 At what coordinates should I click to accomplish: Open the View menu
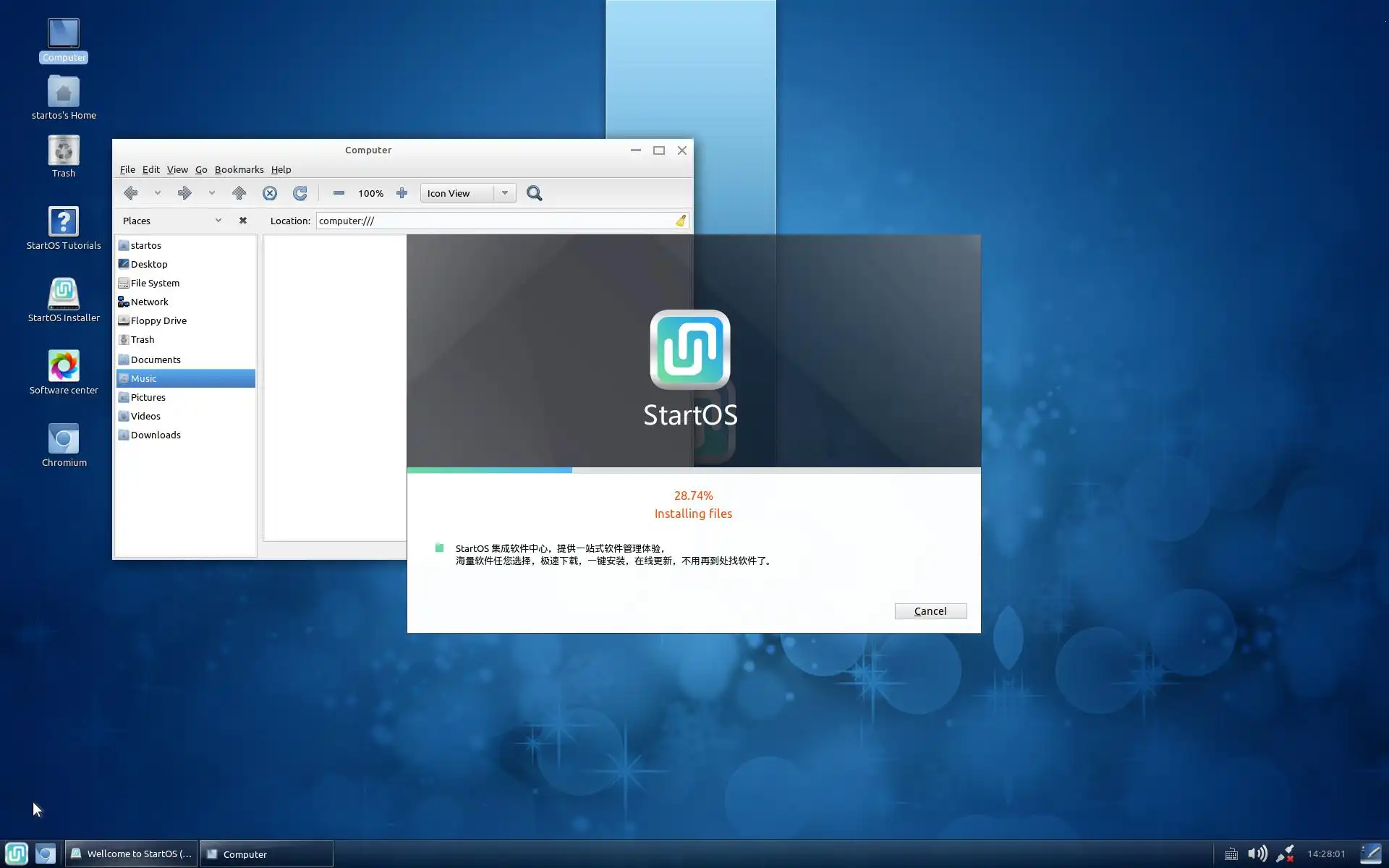[177, 169]
